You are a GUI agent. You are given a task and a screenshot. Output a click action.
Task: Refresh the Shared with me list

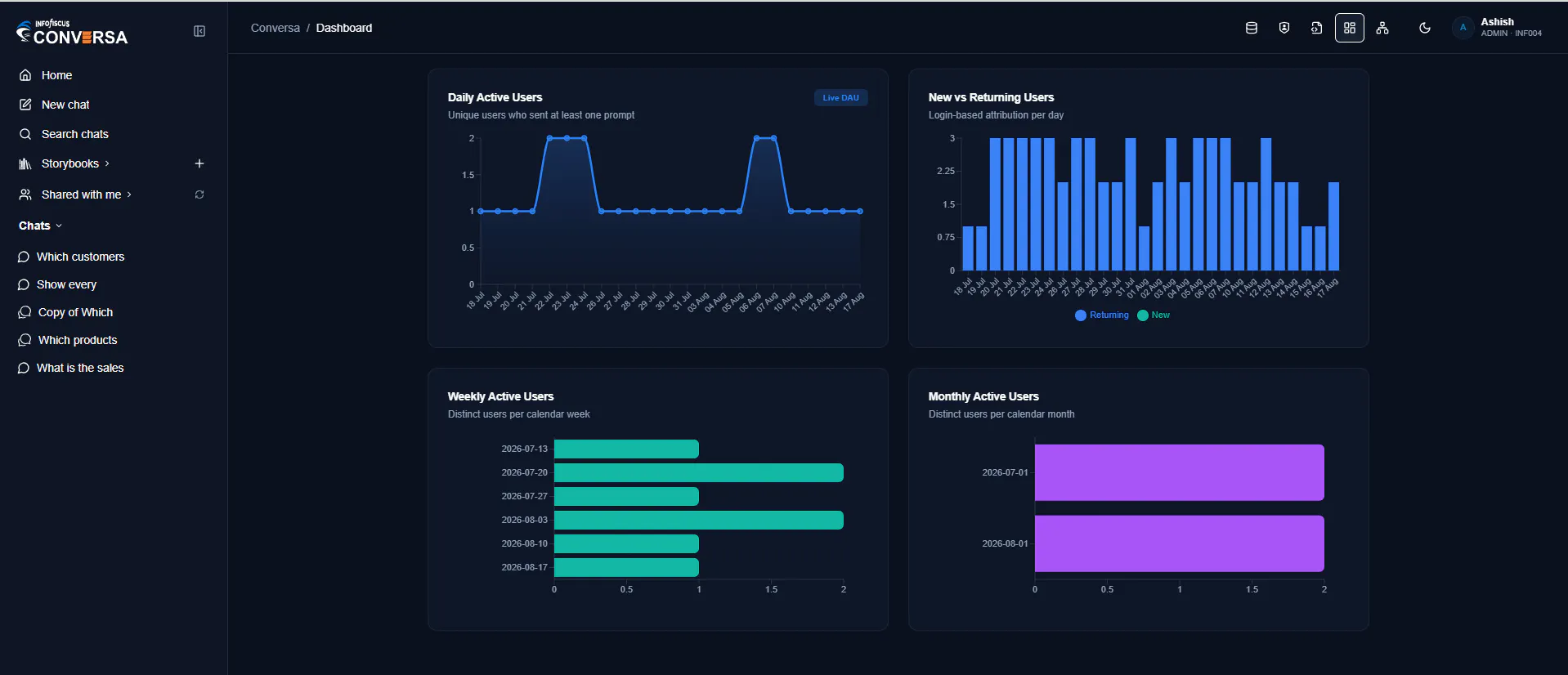coord(199,194)
